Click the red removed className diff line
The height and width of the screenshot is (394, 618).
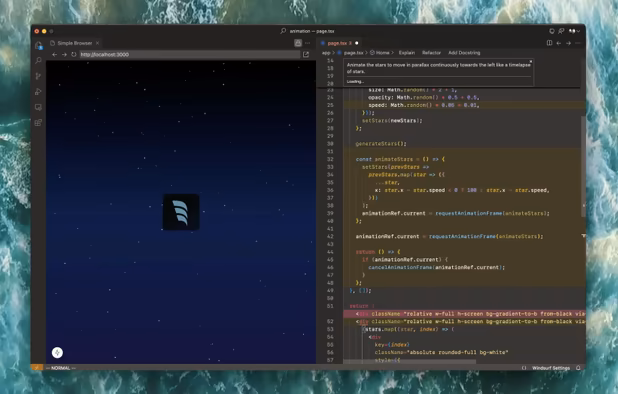[x=464, y=314]
